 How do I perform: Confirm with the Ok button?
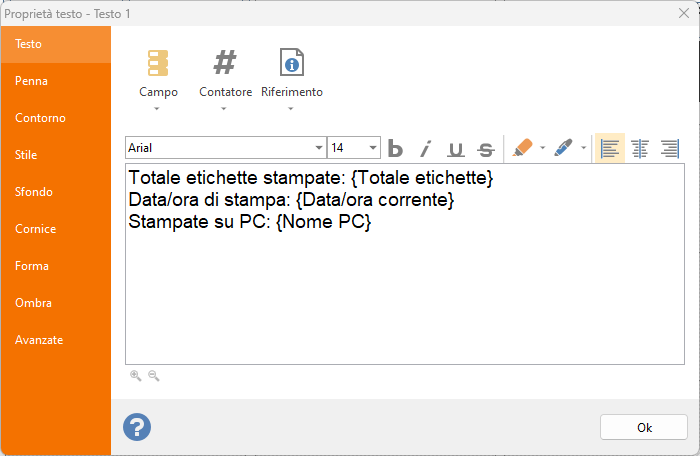(x=644, y=427)
